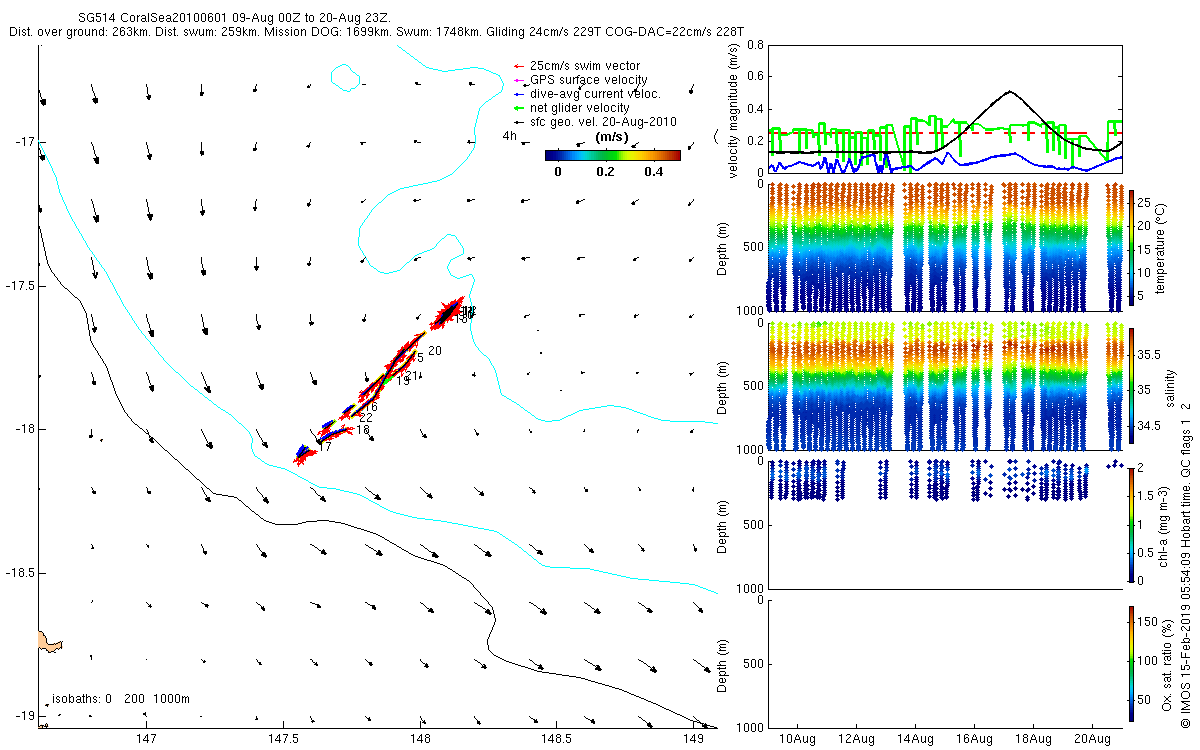Click the glider track label '20'

click(x=435, y=350)
